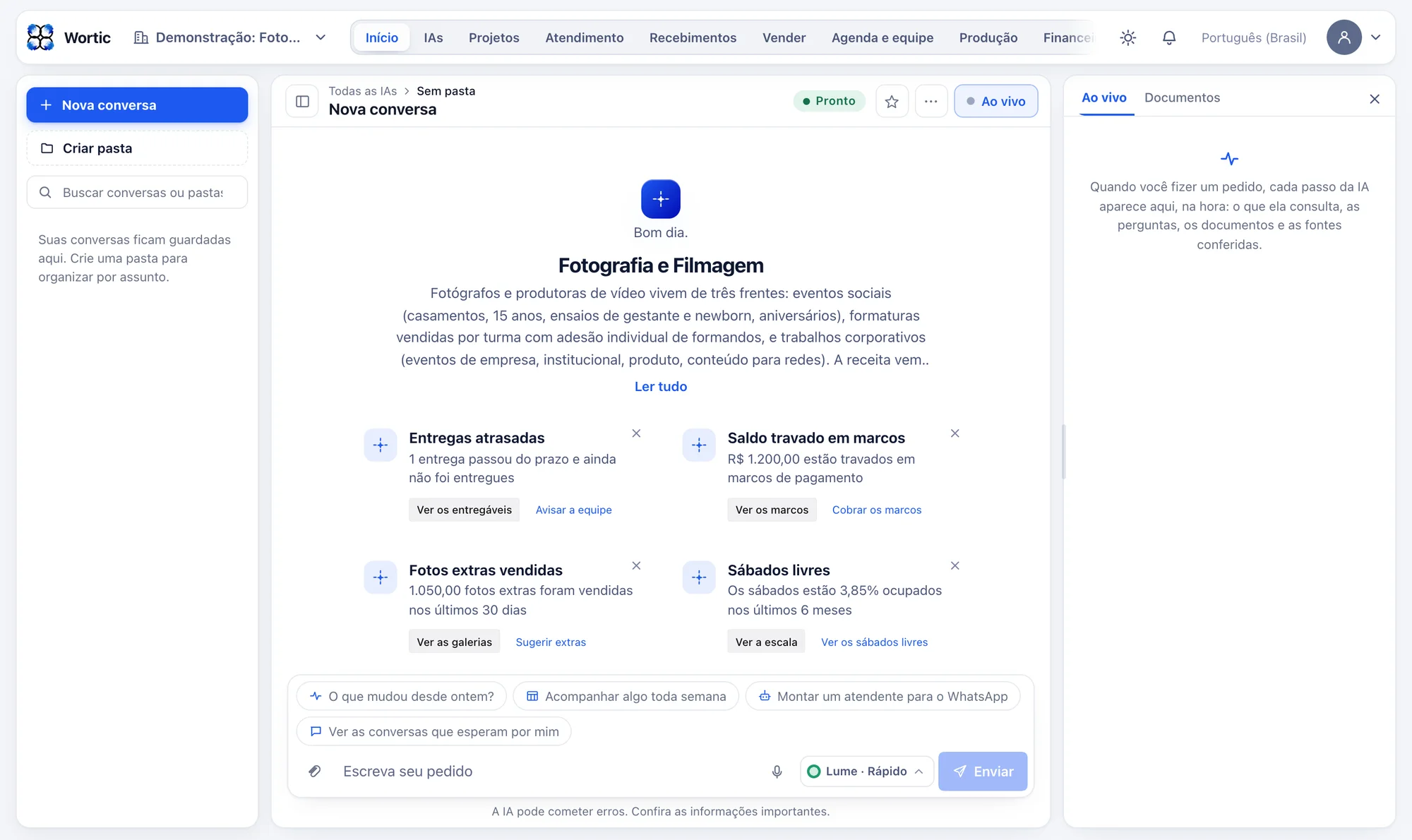
Task: Dismiss the Saldo travado em marcos card
Action: [x=955, y=433]
